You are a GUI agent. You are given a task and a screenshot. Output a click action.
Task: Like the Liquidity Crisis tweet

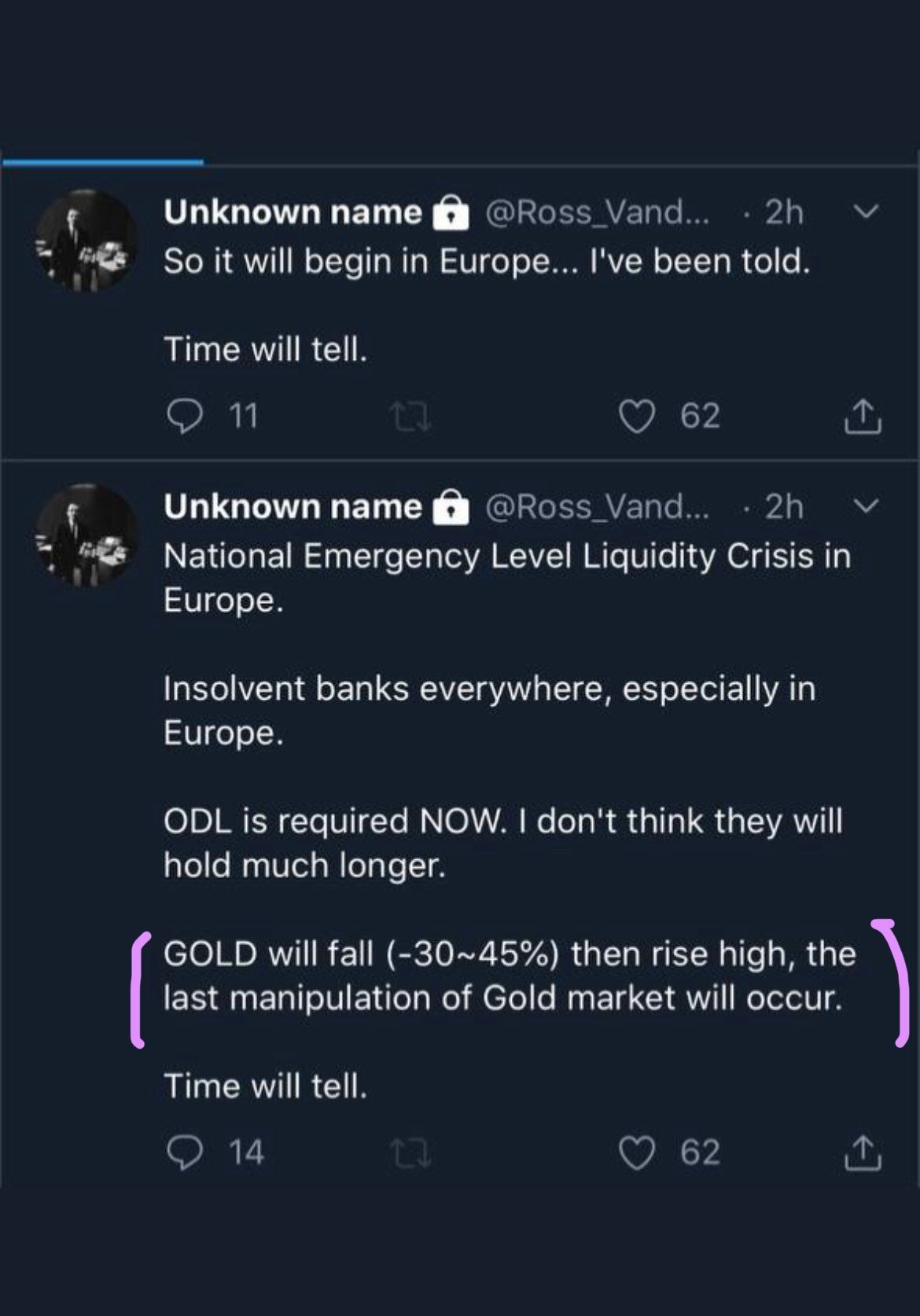636,1152
